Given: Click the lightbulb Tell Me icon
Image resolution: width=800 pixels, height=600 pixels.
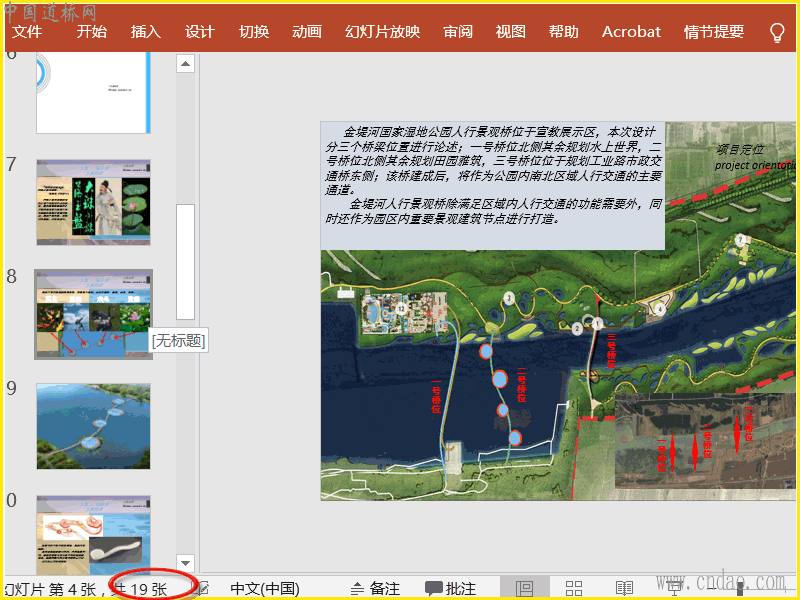Looking at the screenshot, I should (x=777, y=33).
